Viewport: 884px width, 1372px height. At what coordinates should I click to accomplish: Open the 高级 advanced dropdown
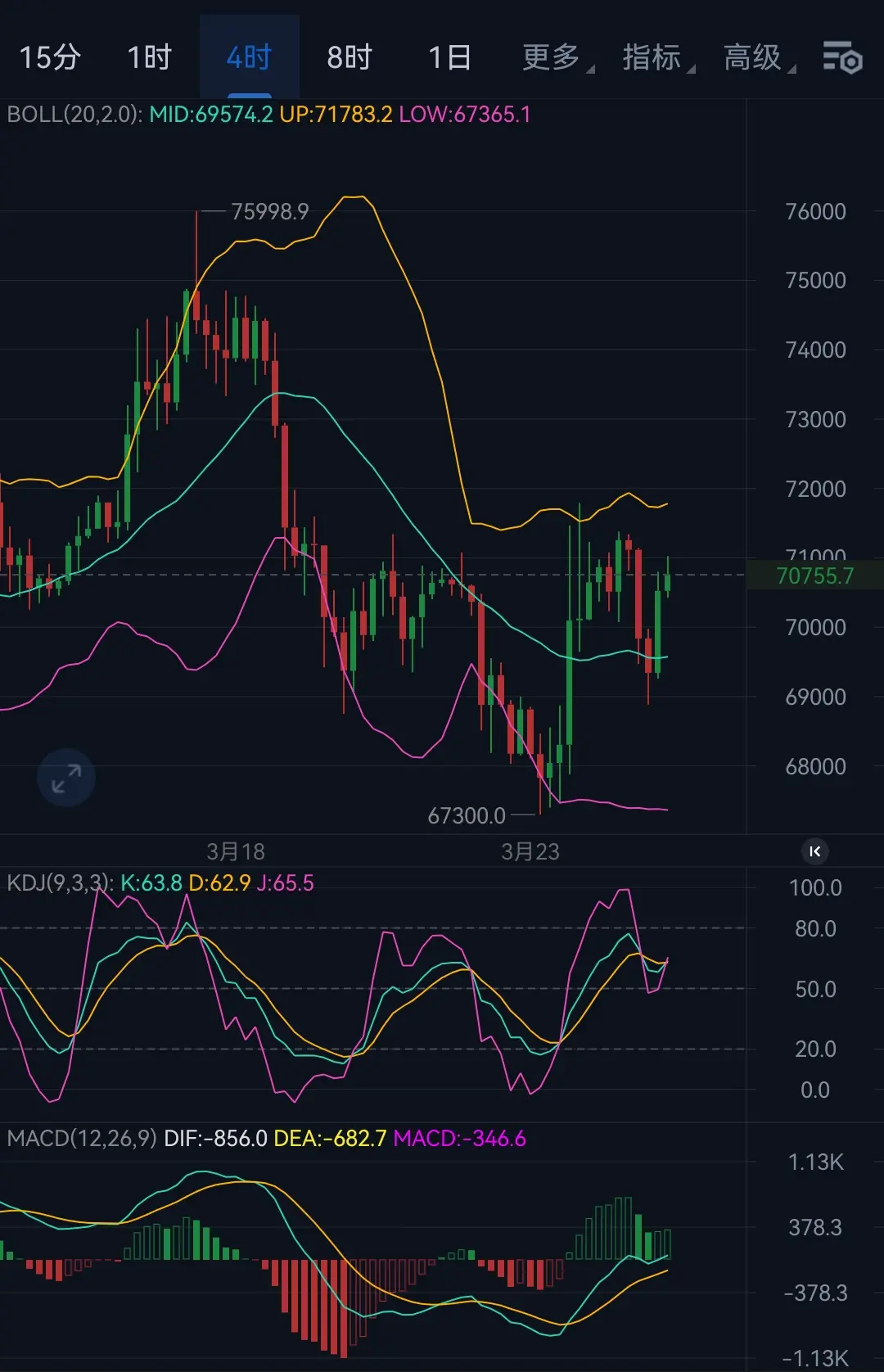pos(759,57)
